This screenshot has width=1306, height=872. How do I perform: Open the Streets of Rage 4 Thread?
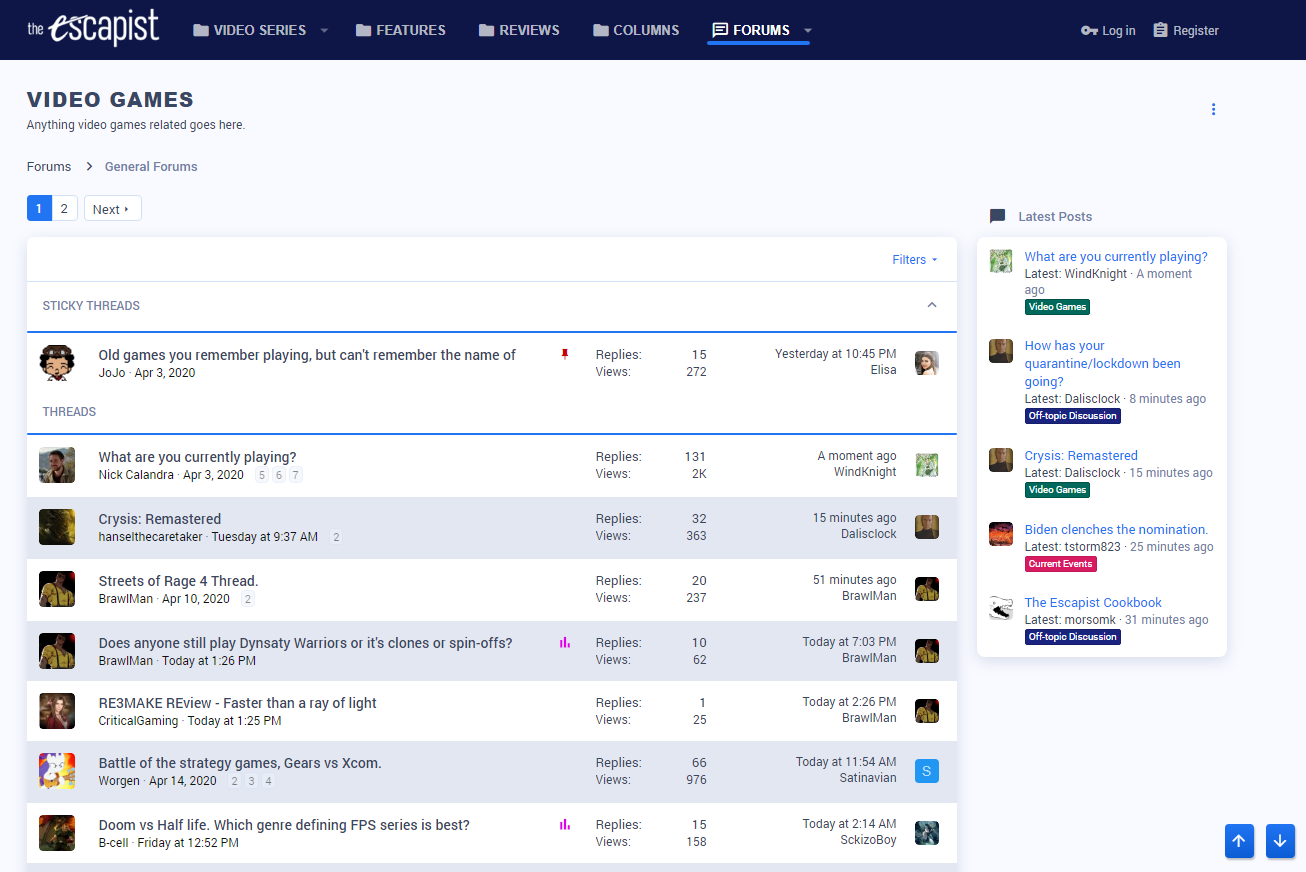click(178, 581)
